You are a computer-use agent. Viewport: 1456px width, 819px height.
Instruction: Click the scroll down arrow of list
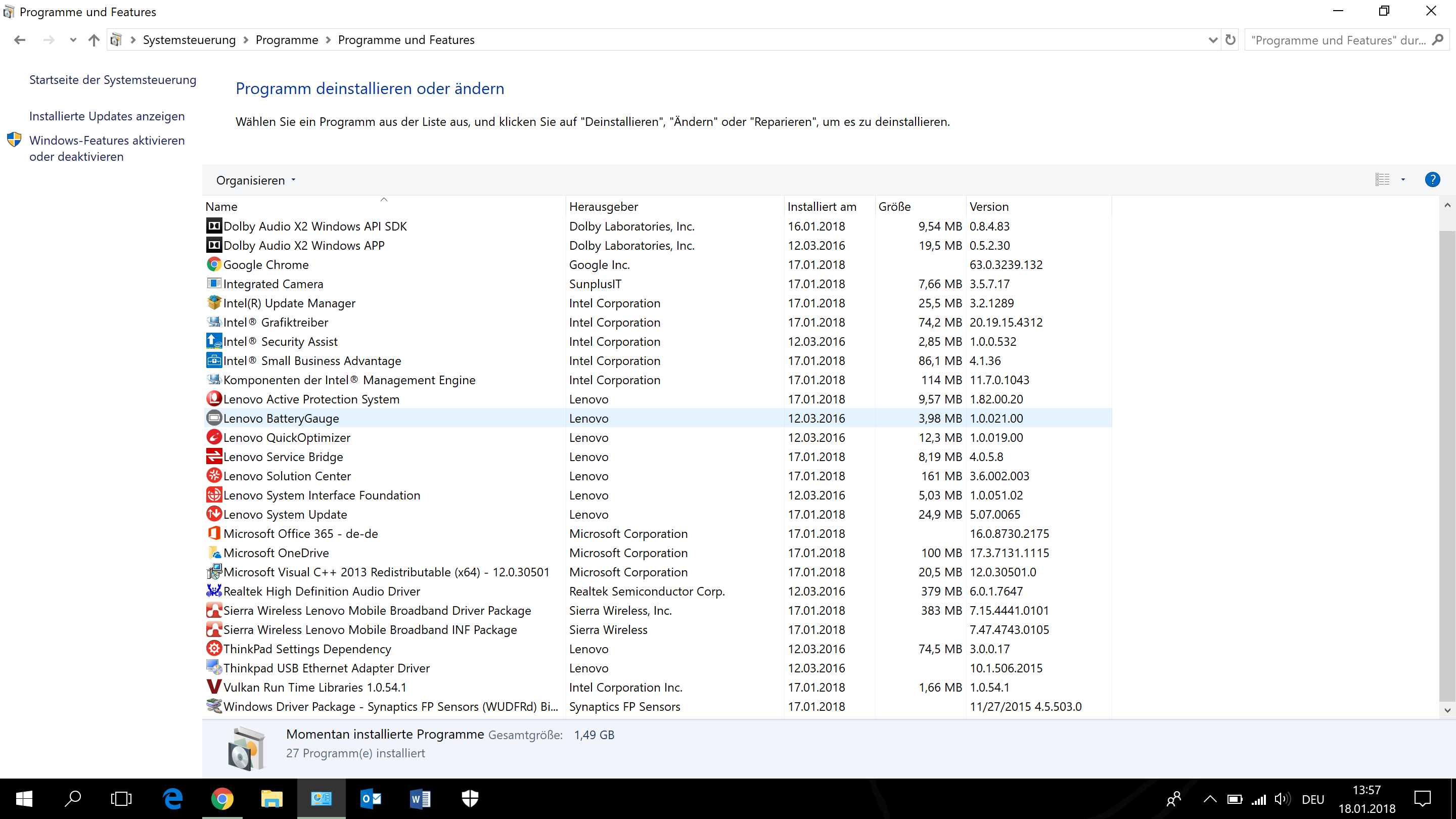pos(1447,710)
